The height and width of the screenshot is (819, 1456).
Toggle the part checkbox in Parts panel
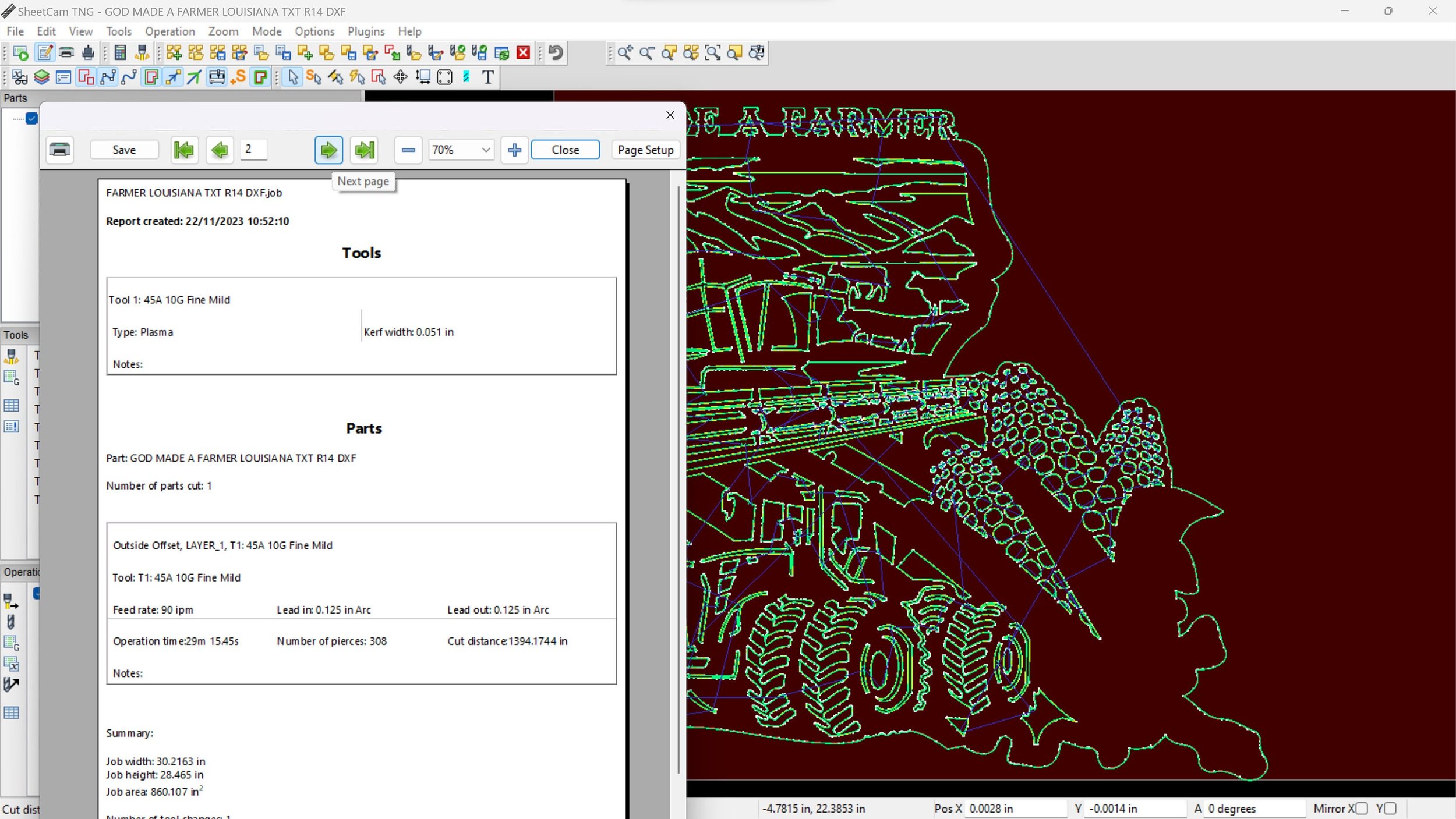(x=32, y=119)
